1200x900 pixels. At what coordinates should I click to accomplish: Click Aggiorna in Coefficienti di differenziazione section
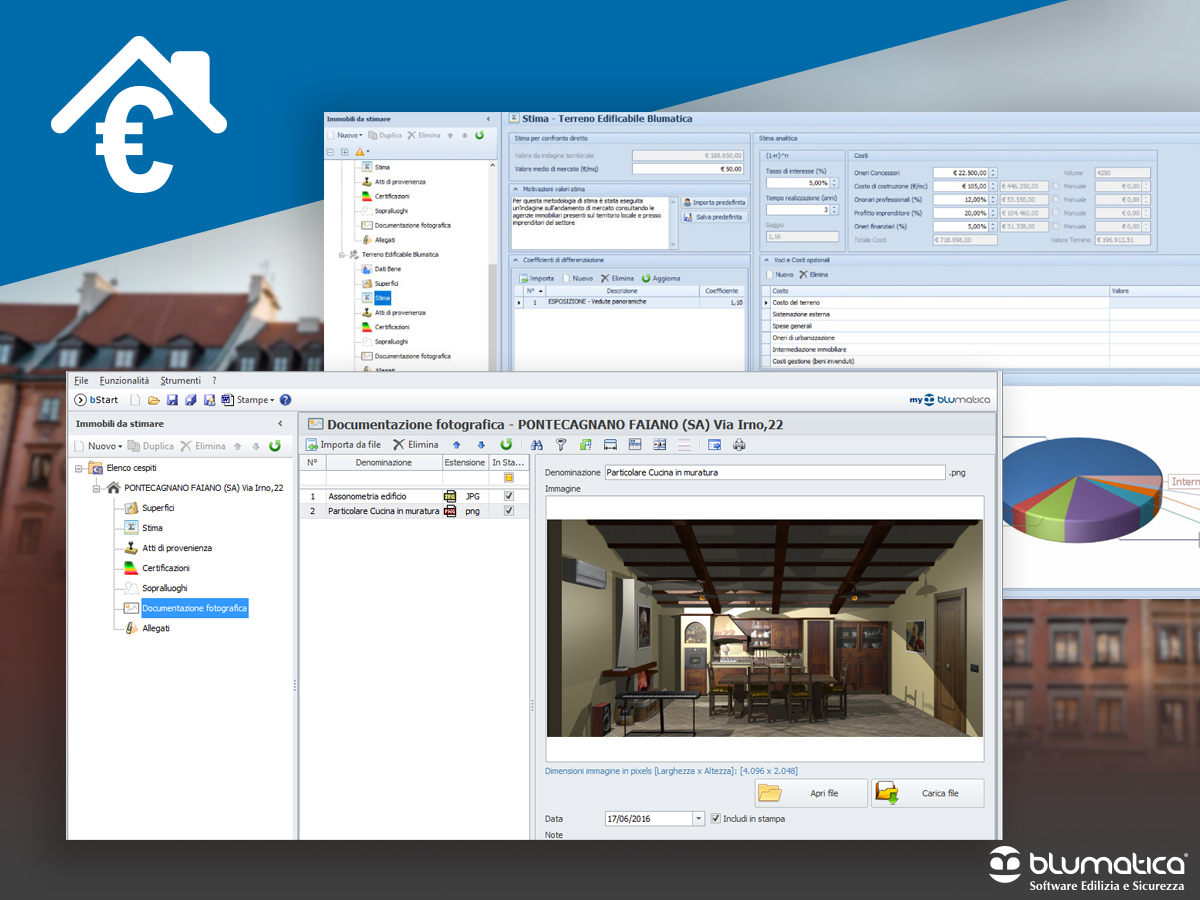point(660,278)
